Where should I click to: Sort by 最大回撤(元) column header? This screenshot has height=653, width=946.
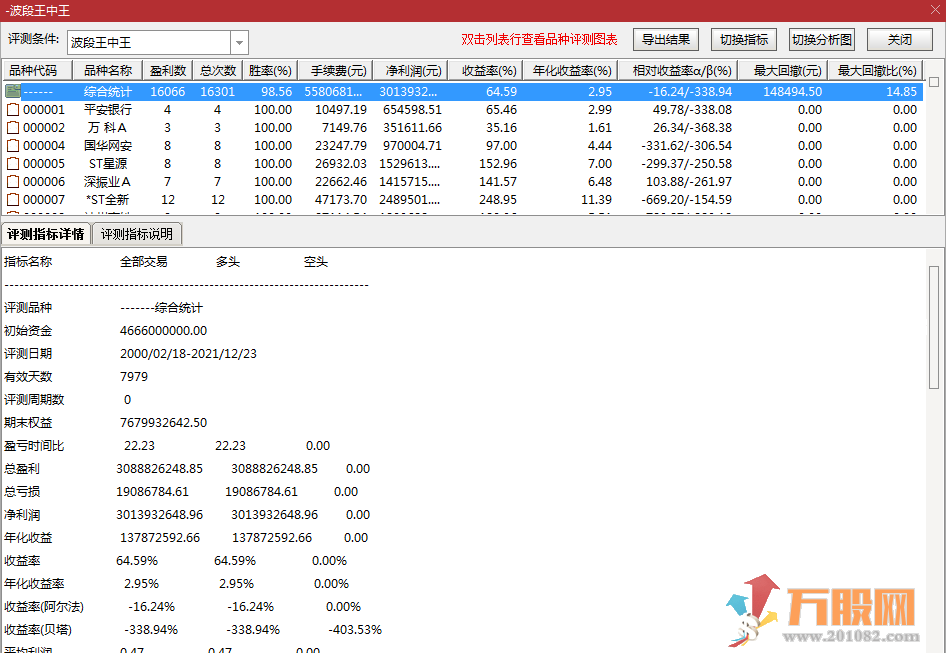[x=783, y=71]
